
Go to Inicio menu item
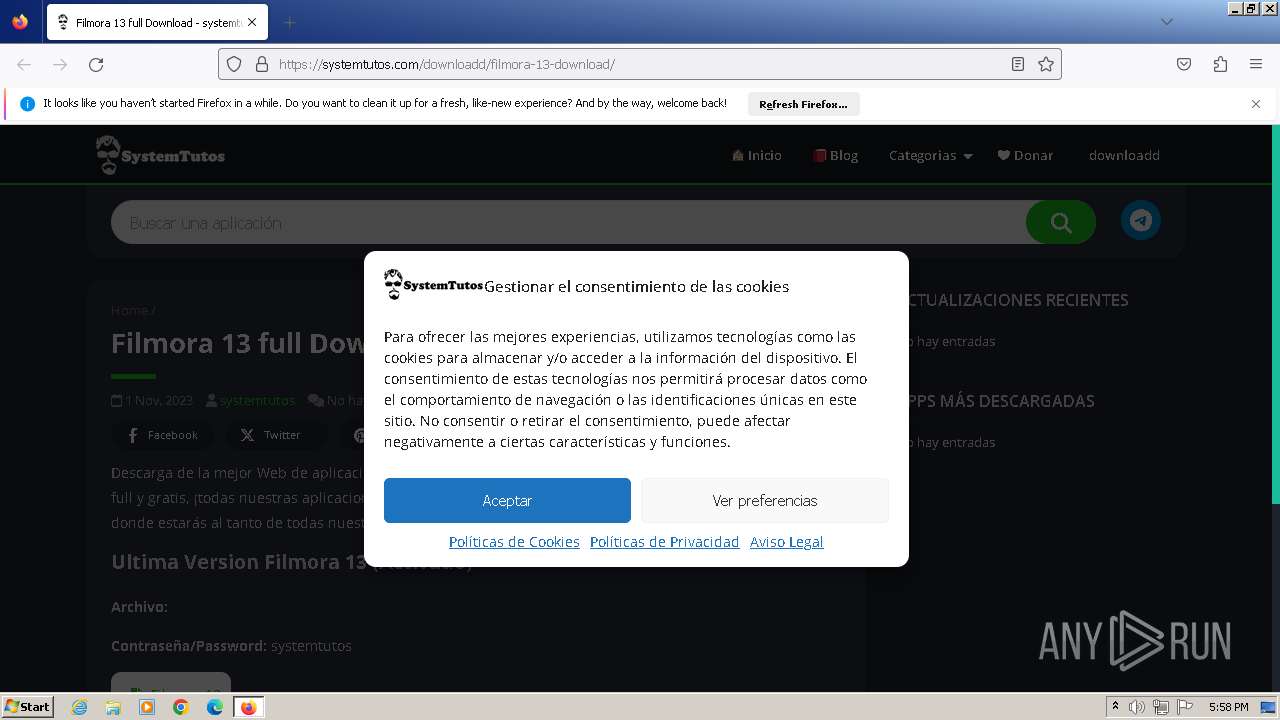[757, 155]
